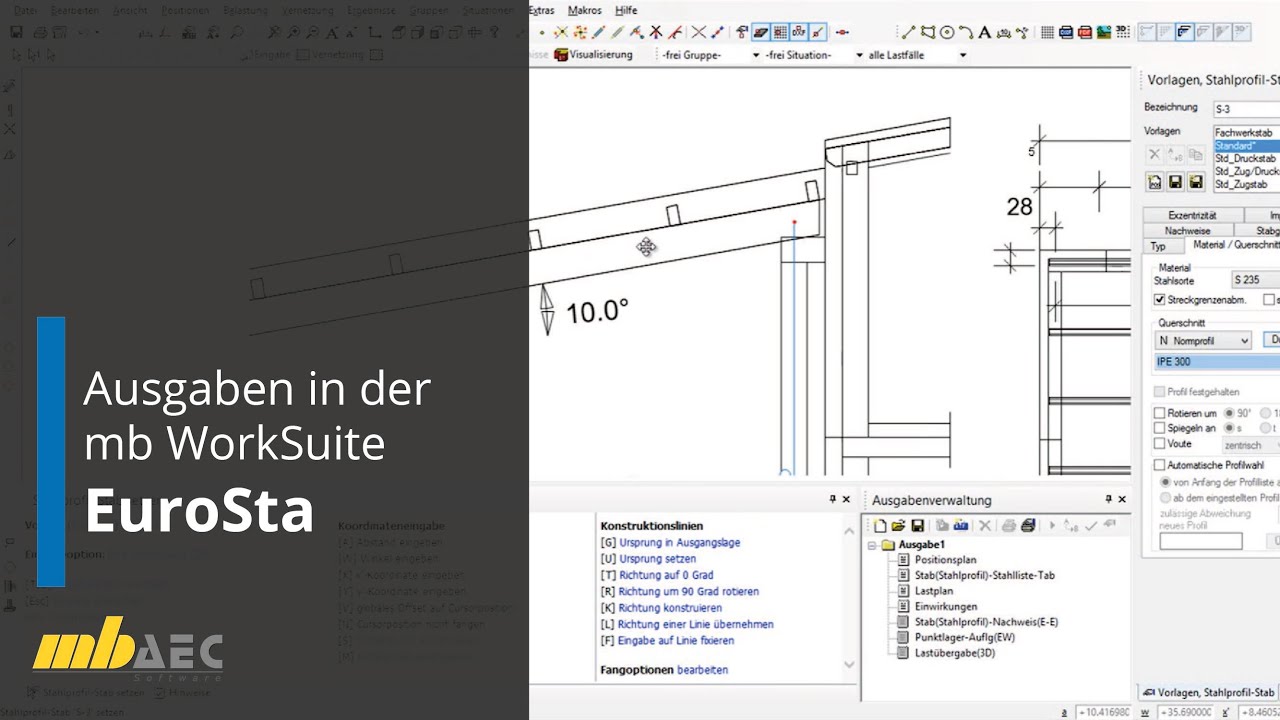Screen dimensions: 1280x720
Task: Select the Punktlager-Auflg(EW) output item
Action: coord(964,637)
